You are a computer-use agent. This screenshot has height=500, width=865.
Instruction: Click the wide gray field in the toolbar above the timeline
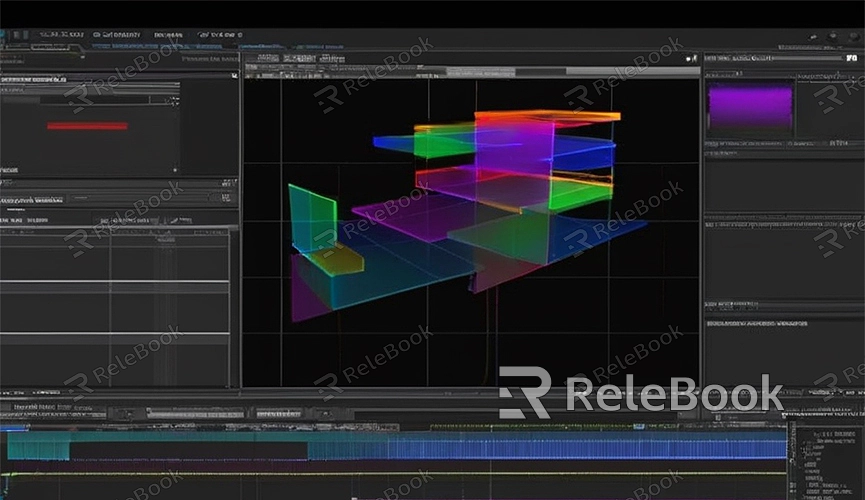[x=195, y=413]
